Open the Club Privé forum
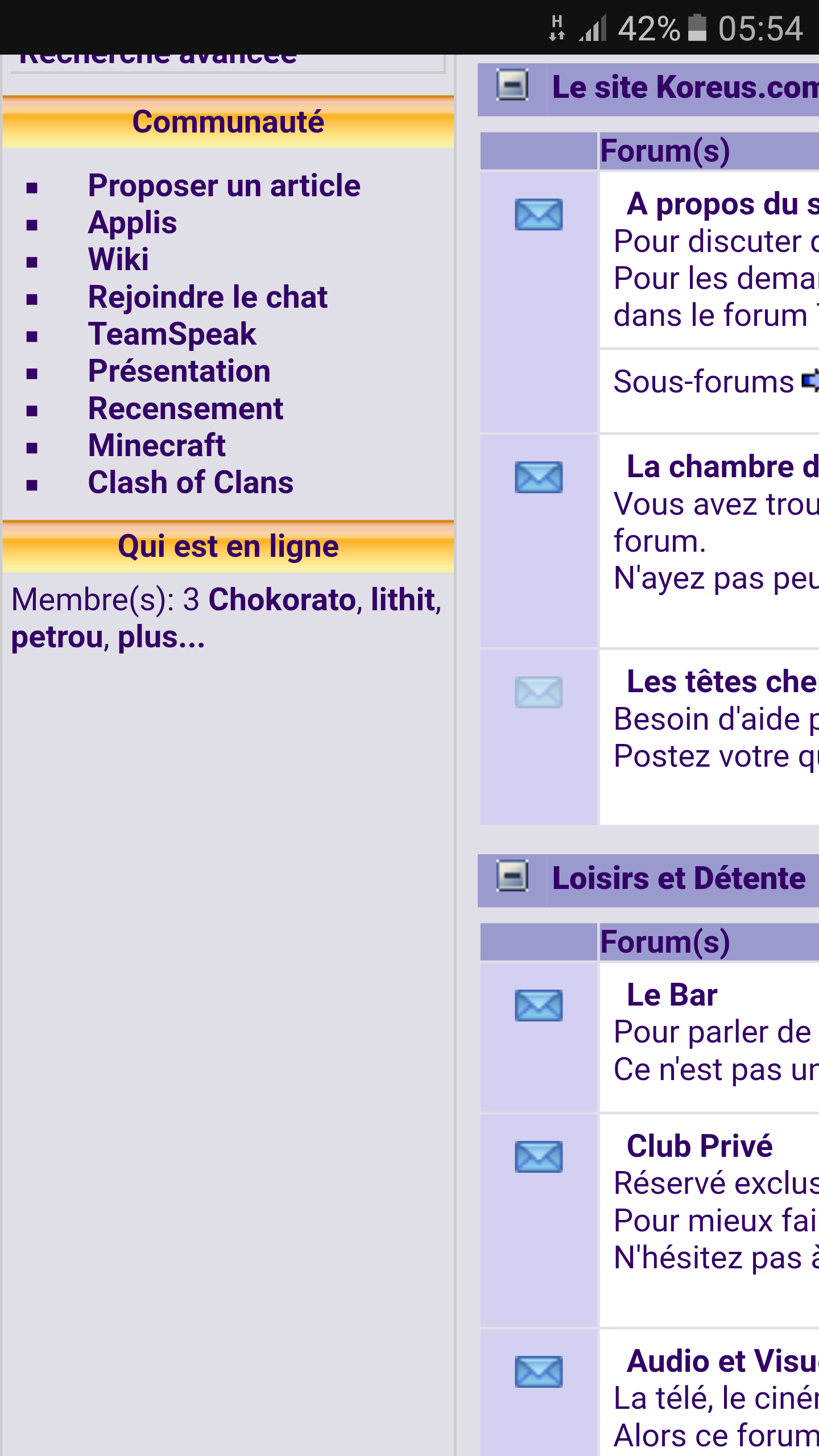 pos(699,1146)
